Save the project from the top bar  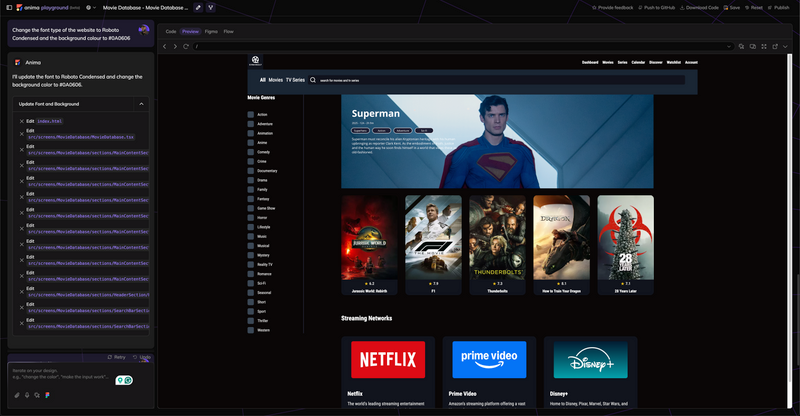click(x=732, y=8)
